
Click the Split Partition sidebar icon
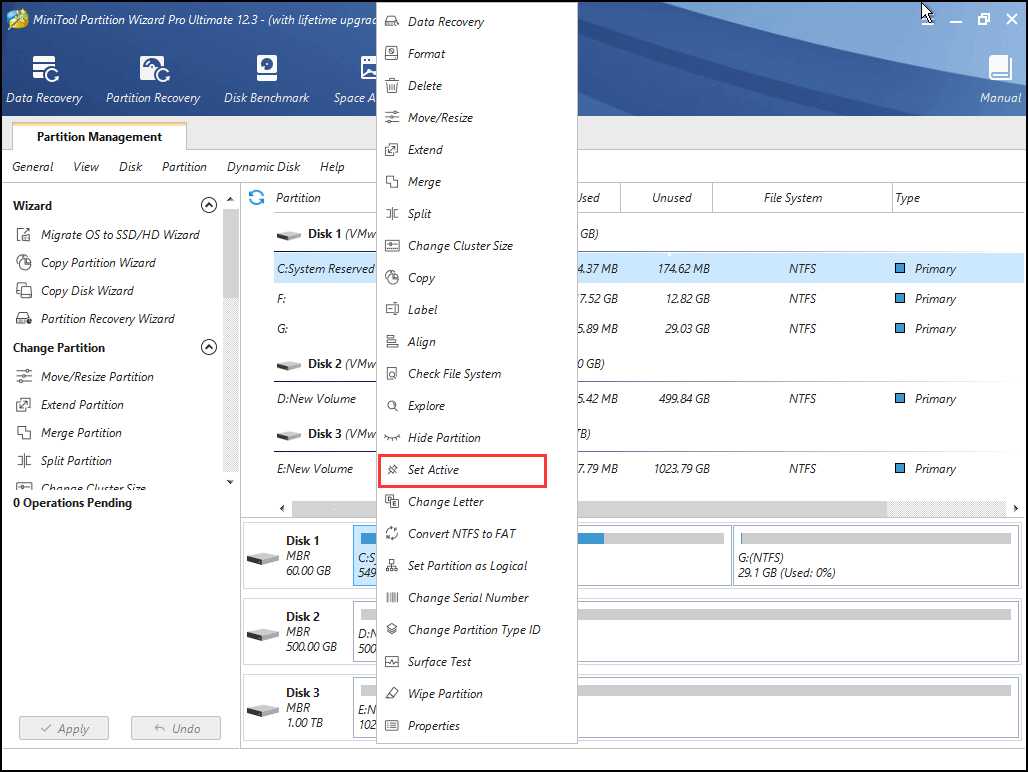tap(24, 461)
